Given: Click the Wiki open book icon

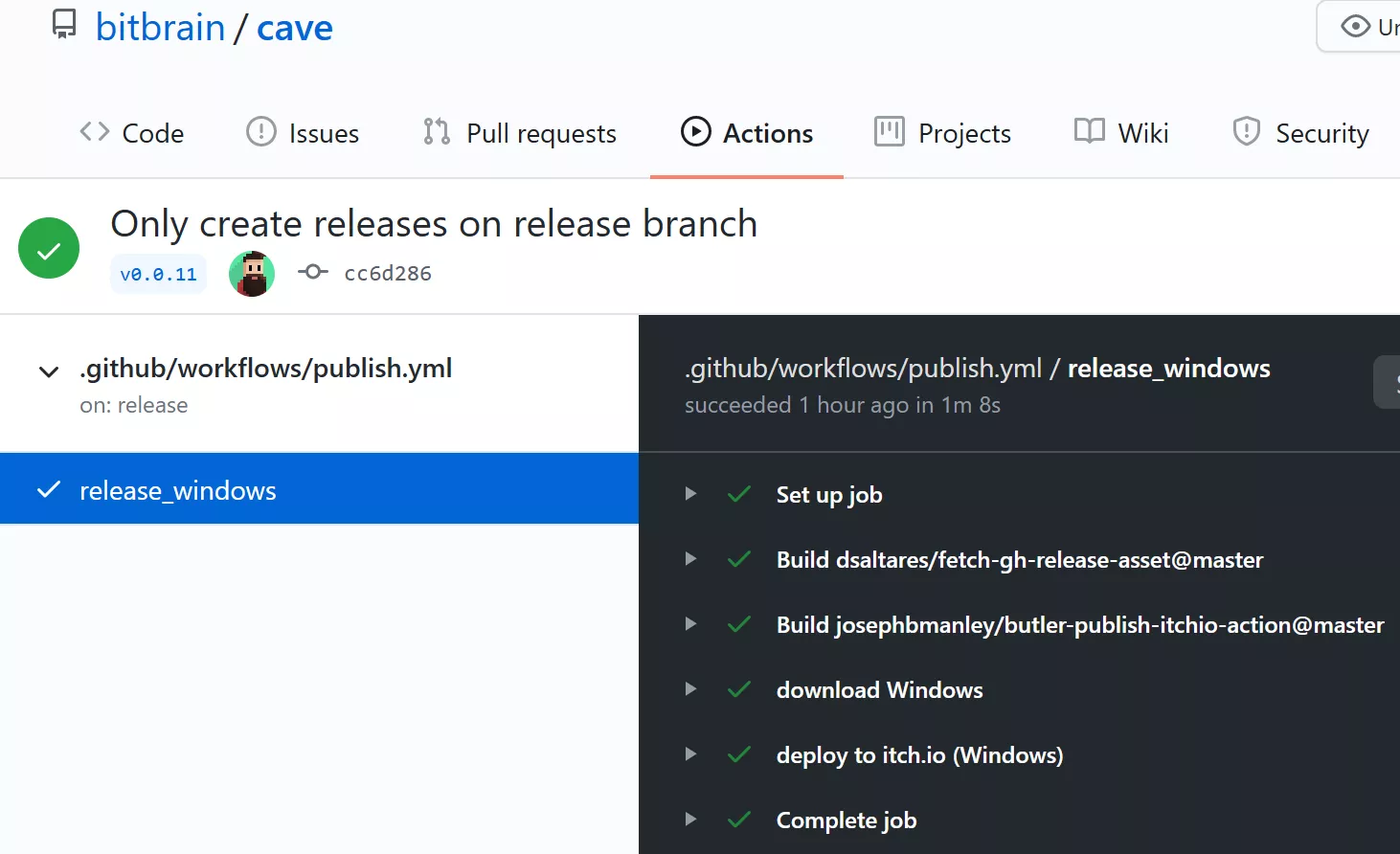Looking at the screenshot, I should point(1090,131).
